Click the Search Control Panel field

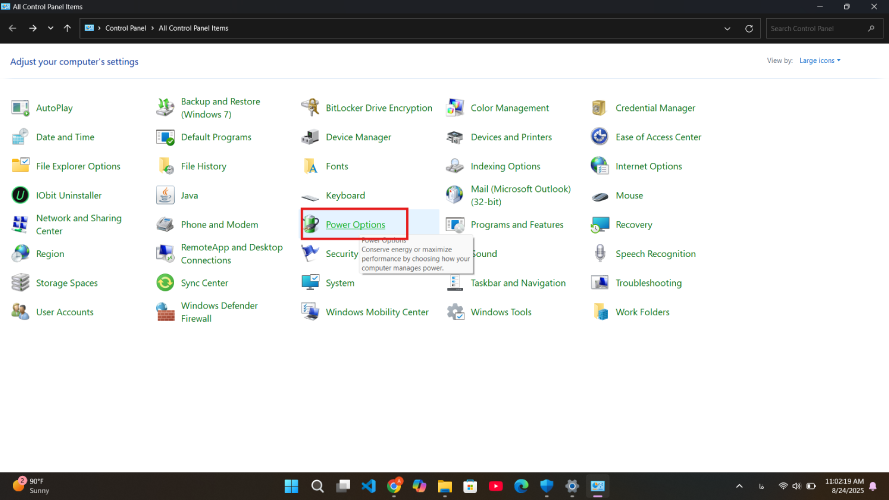click(x=820, y=28)
